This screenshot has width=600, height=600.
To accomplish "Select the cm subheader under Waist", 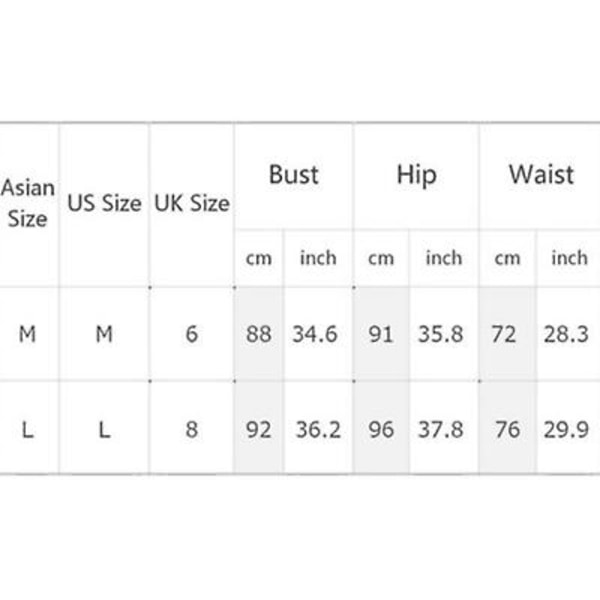I will (507, 258).
